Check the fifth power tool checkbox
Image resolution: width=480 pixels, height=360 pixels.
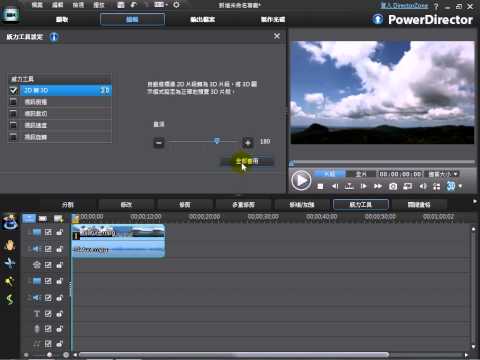point(13,137)
